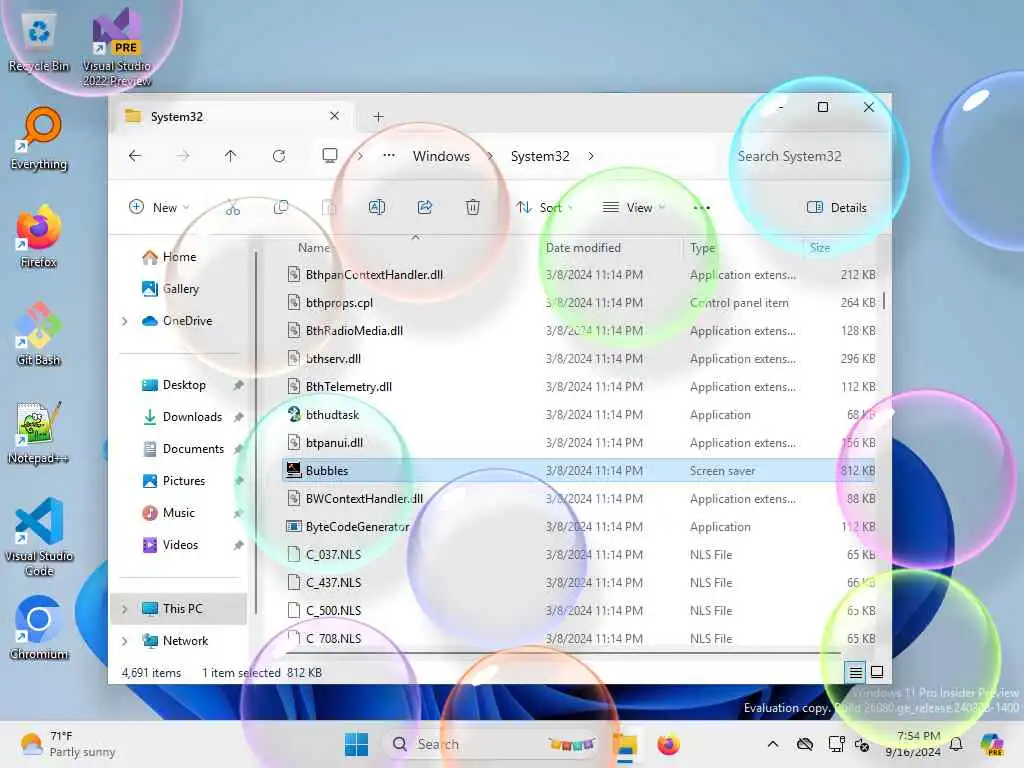Click chevron after System32 in breadcrumb
This screenshot has height=768, width=1024.
591,156
